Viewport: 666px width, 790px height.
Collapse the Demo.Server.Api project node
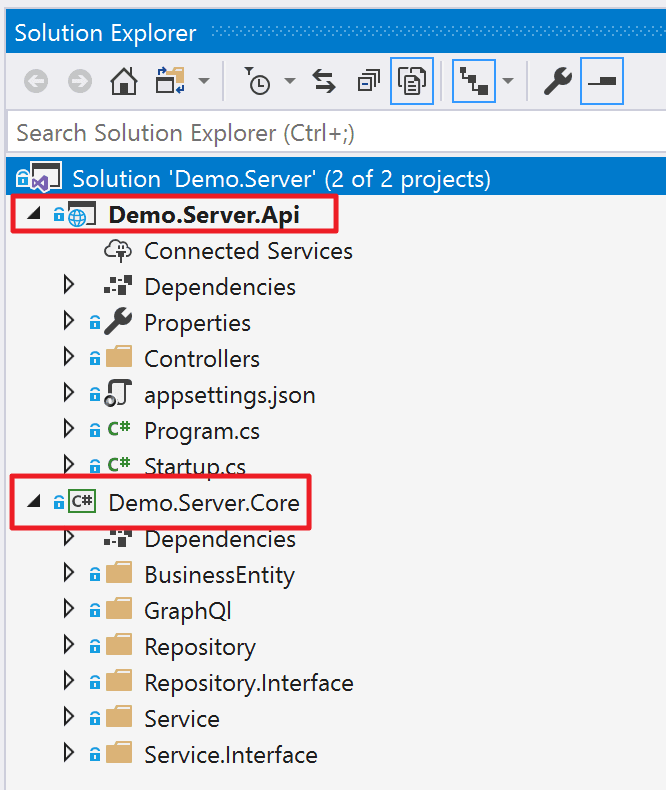click(34, 214)
